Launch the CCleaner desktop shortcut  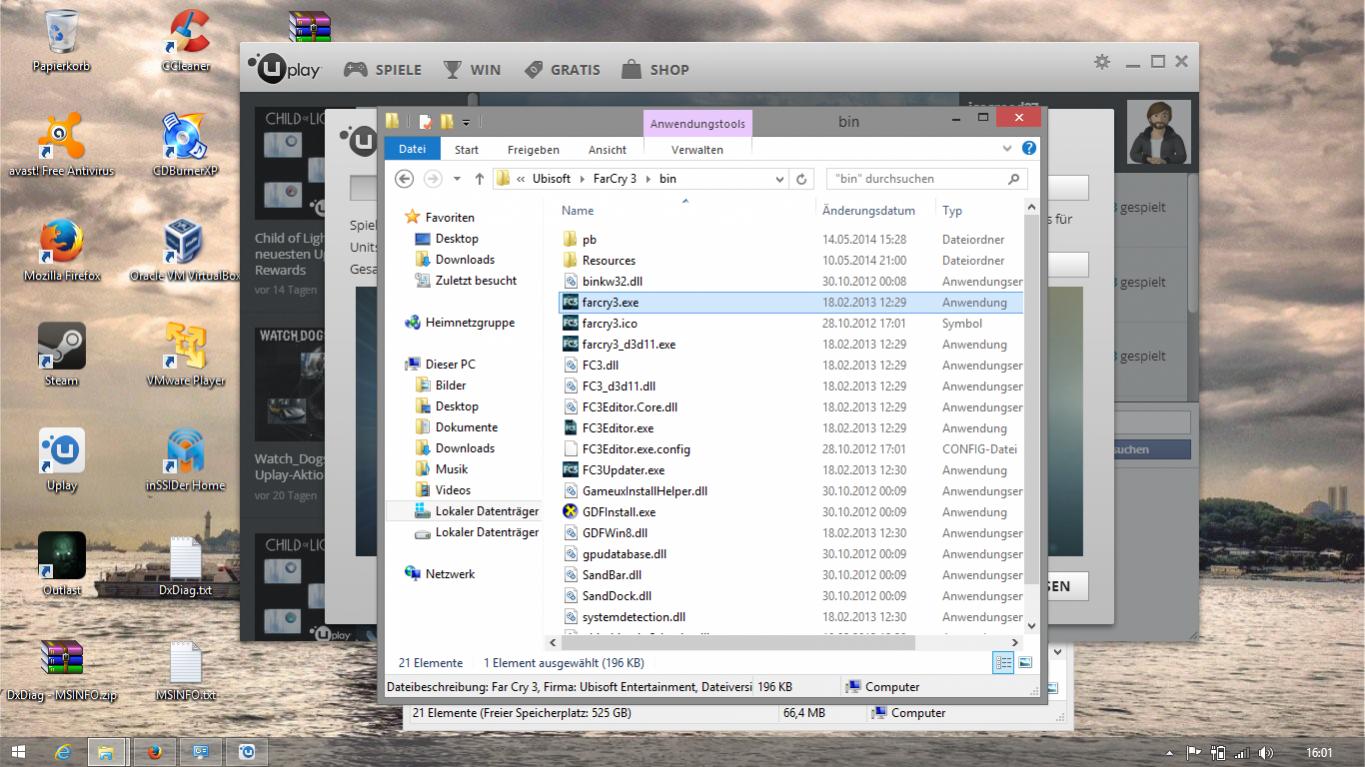pyautogui.click(x=186, y=40)
